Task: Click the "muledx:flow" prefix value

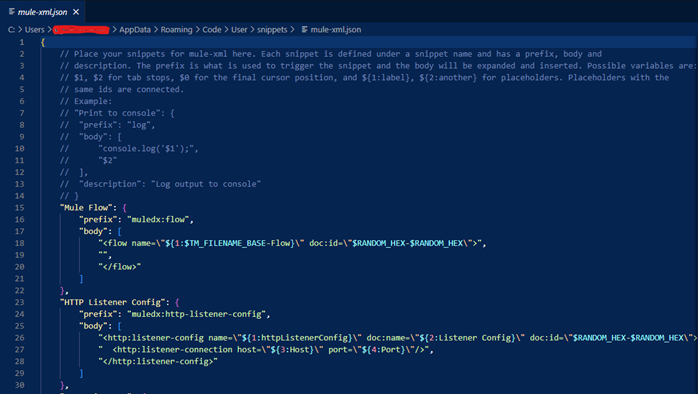Action: click(158, 219)
